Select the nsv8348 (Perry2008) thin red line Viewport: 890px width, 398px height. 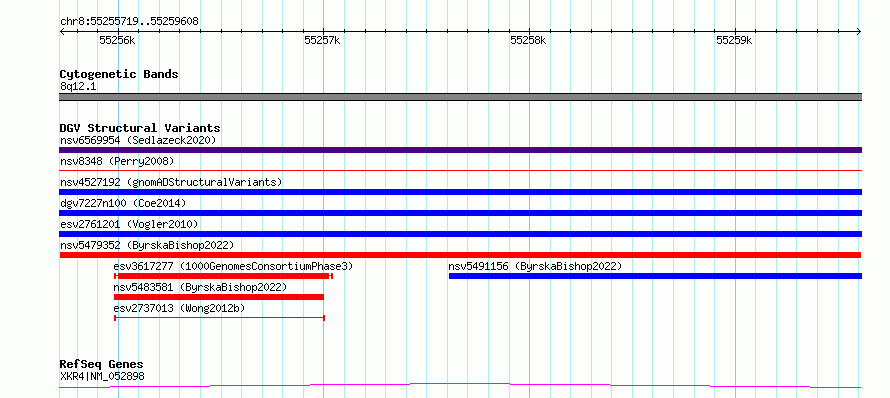point(460,170)
